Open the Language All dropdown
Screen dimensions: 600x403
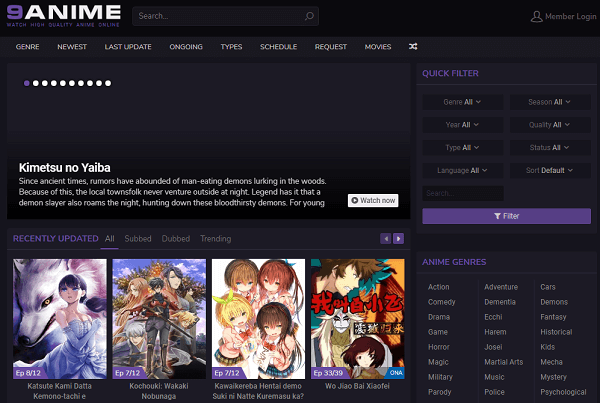click(463, 170)
